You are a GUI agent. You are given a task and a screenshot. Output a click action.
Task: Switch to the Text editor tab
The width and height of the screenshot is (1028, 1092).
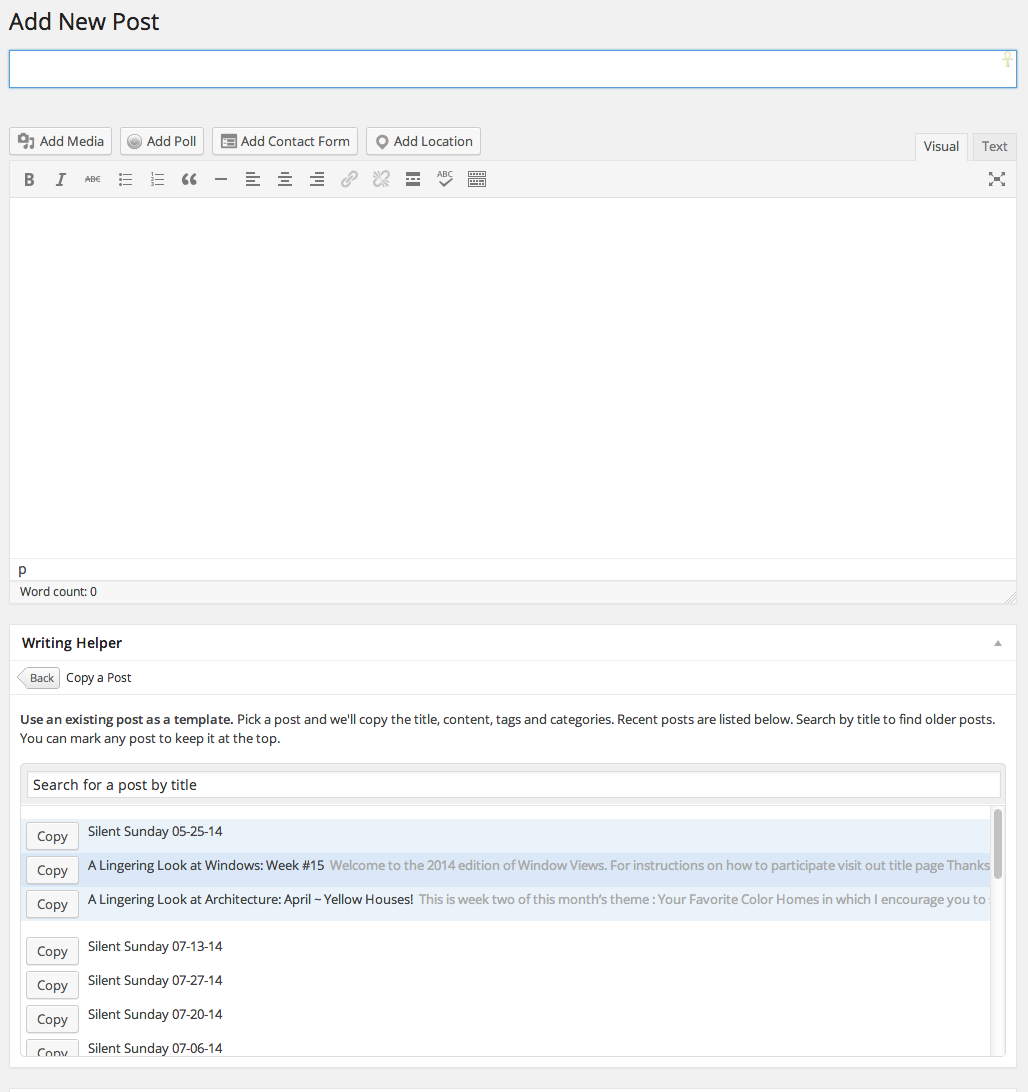point(994,147)
